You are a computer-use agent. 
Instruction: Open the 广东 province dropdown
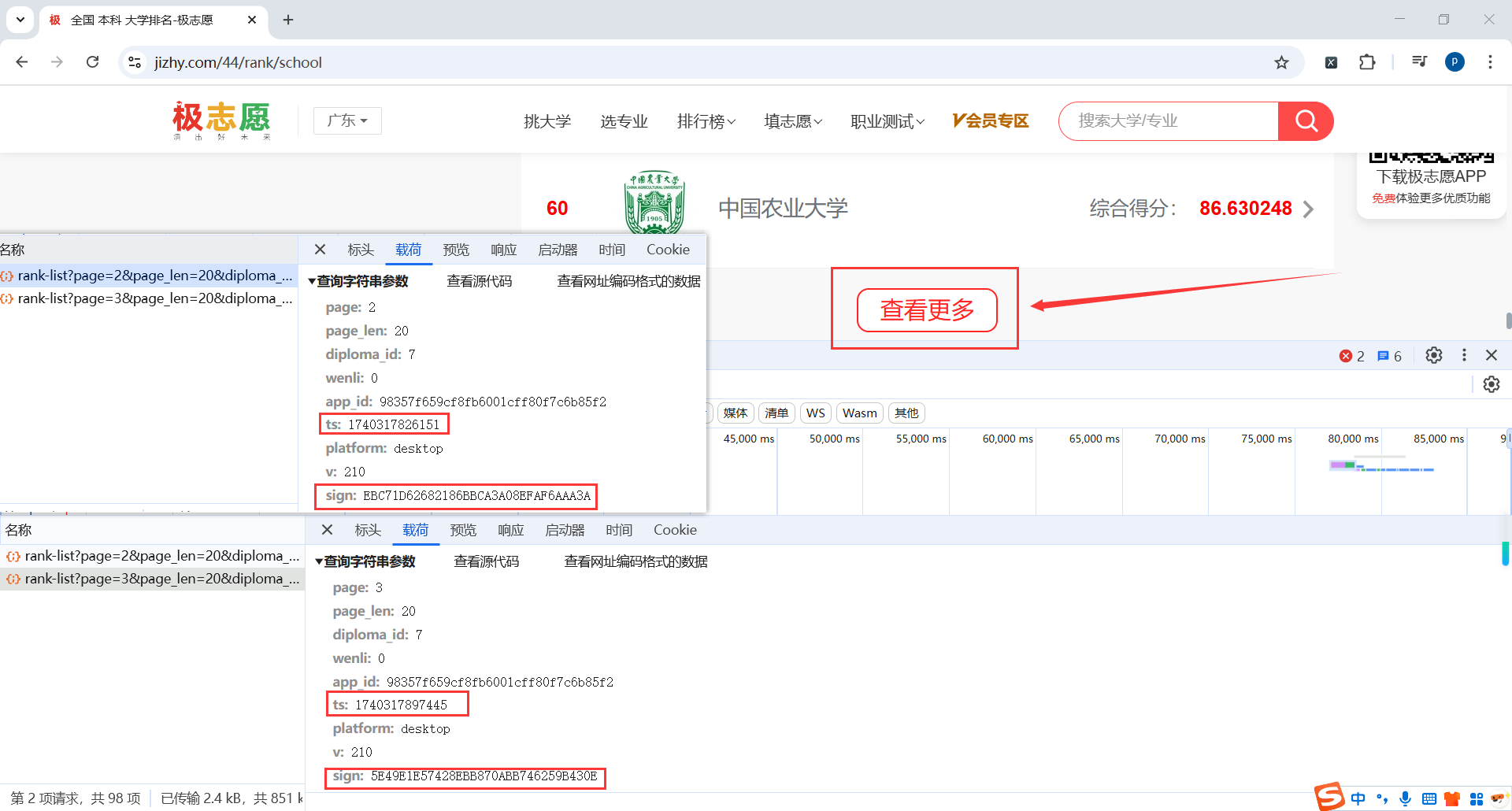(x=347, y=120)
